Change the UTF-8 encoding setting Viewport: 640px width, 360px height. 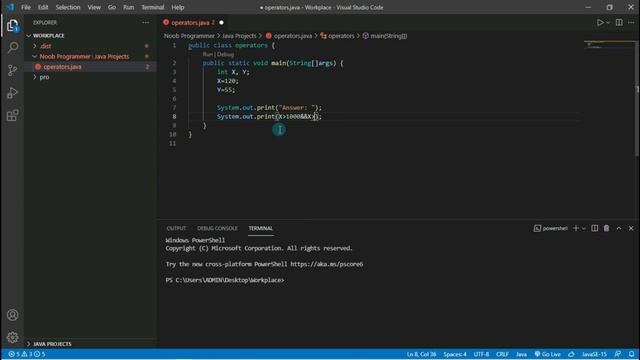(x=481, y=354)
